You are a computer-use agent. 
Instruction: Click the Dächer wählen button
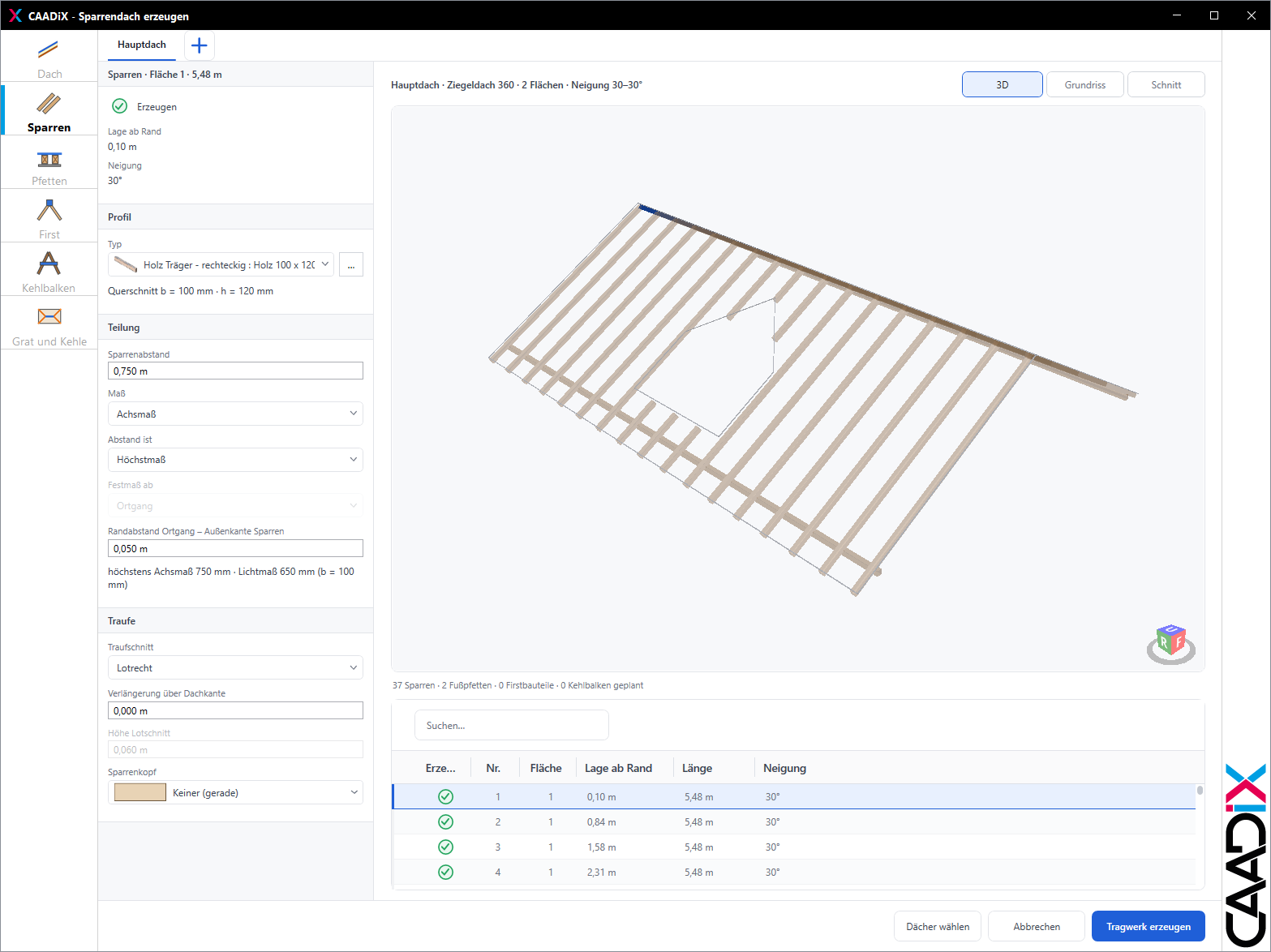click(938, 926)
